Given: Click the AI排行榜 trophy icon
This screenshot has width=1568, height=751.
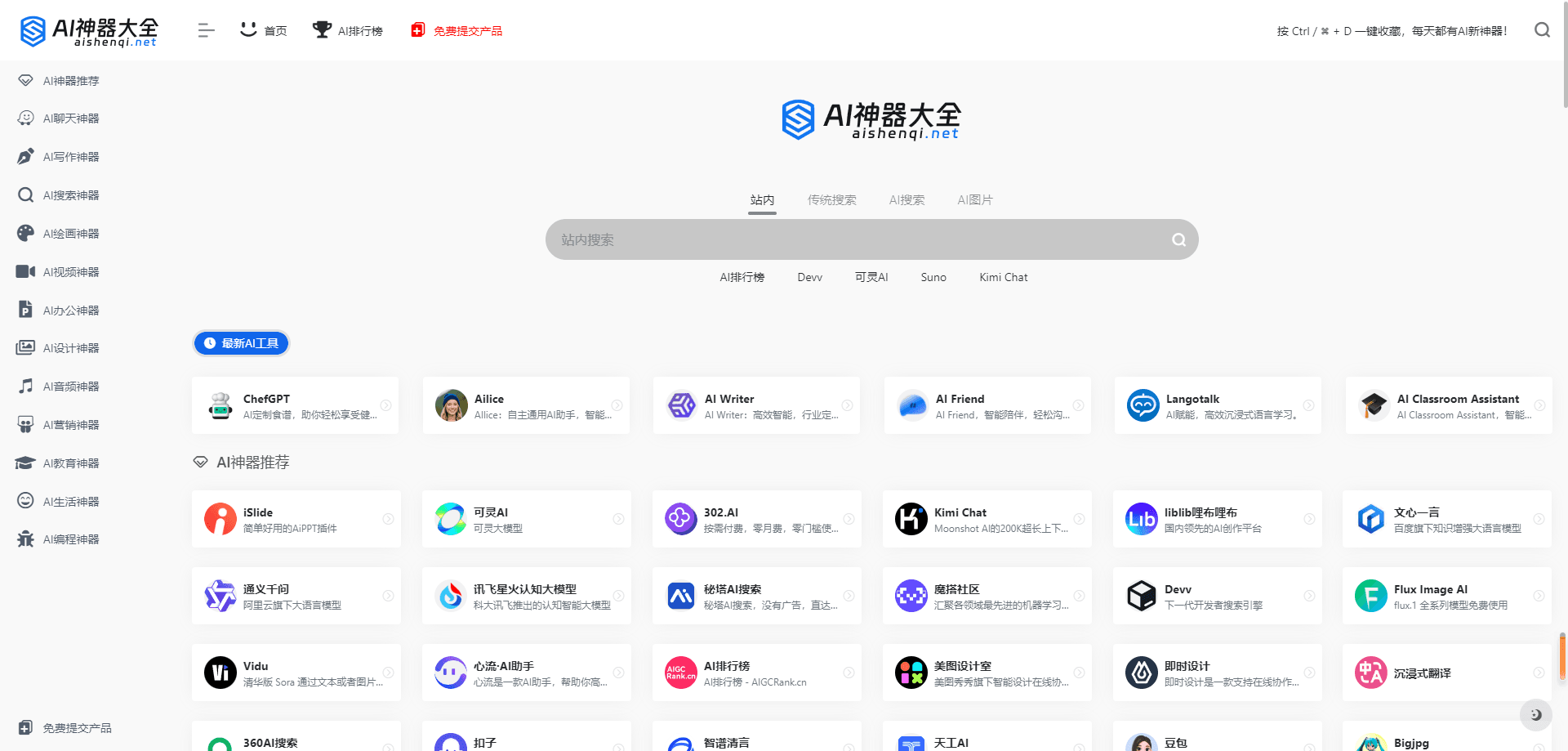Looking at the screenshot, I should click(323, 30).
